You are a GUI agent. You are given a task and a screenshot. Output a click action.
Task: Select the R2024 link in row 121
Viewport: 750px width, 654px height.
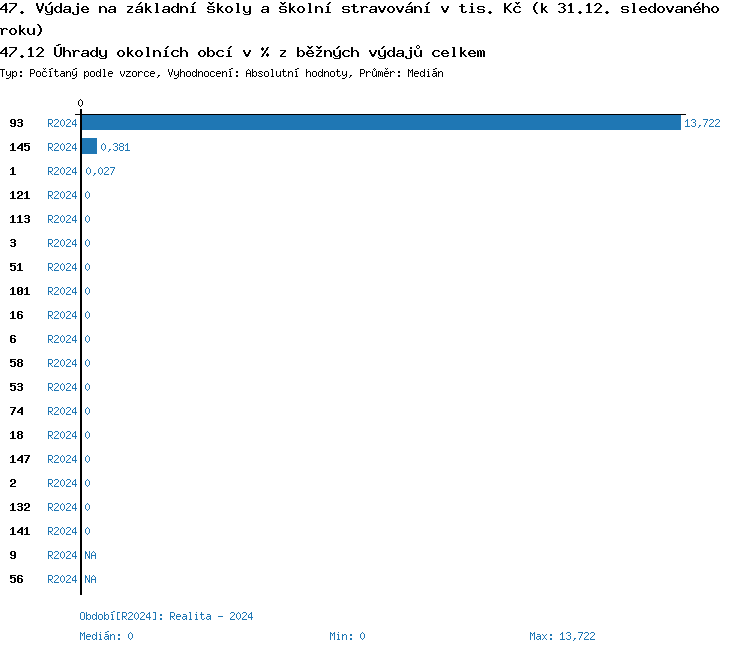62,195
